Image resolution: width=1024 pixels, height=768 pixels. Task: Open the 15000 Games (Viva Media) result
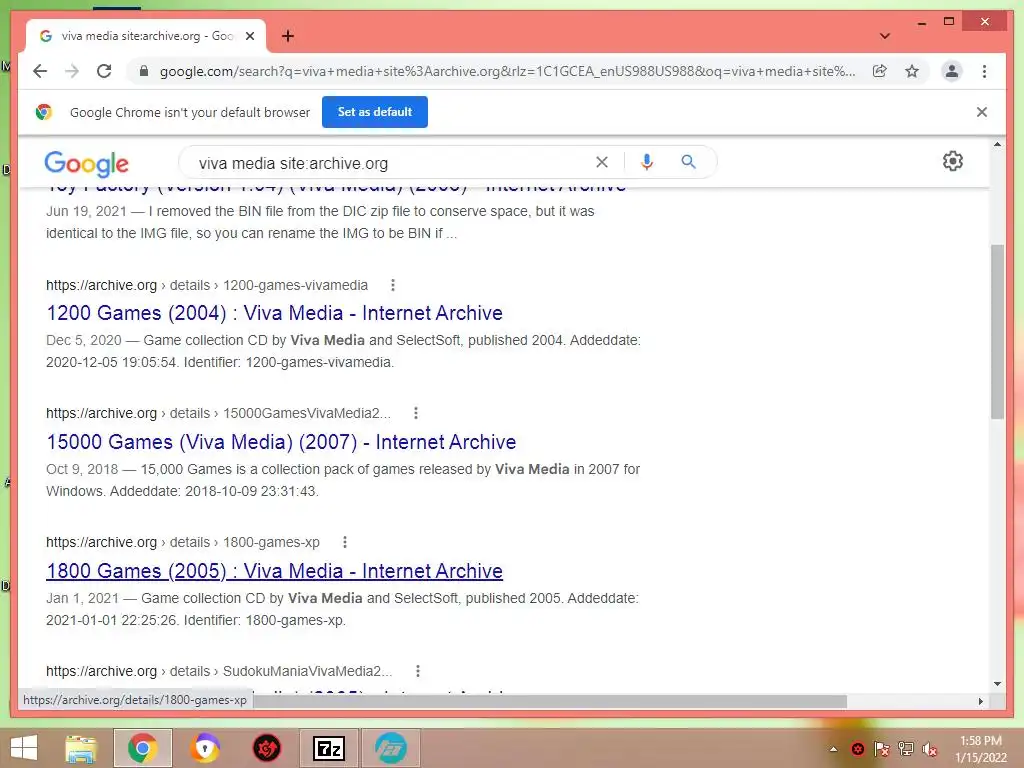[281, 442]
